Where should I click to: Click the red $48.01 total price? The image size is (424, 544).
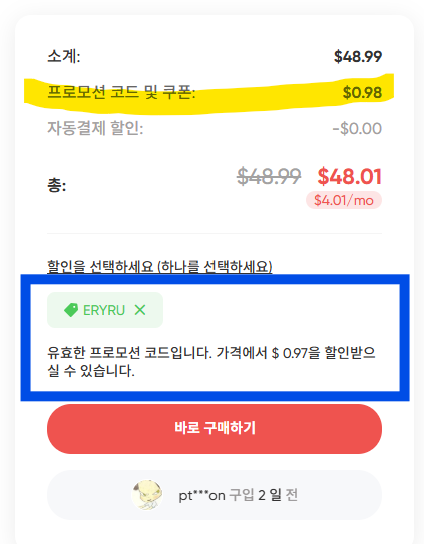(x=349, y=176)
